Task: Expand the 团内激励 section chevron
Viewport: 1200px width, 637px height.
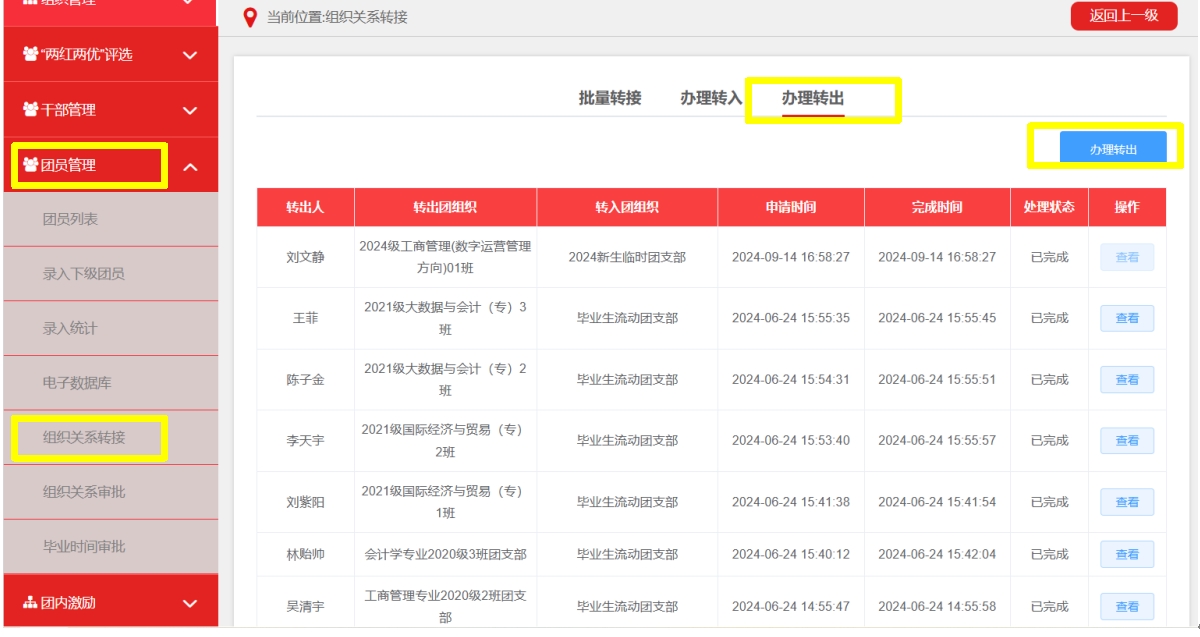Action: pos(190,603)
